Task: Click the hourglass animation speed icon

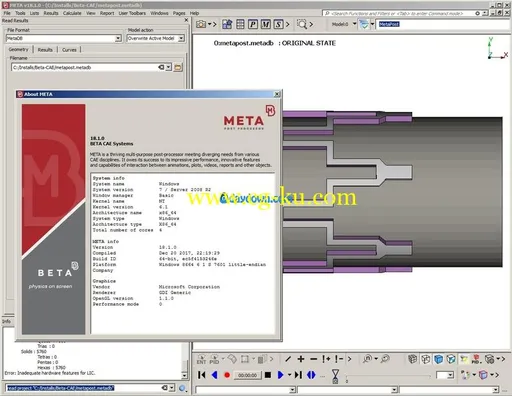Action: [335, 376]
